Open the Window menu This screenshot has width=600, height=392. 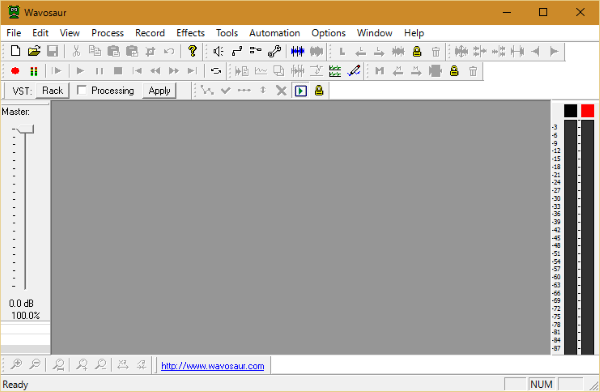click(375, 33)
